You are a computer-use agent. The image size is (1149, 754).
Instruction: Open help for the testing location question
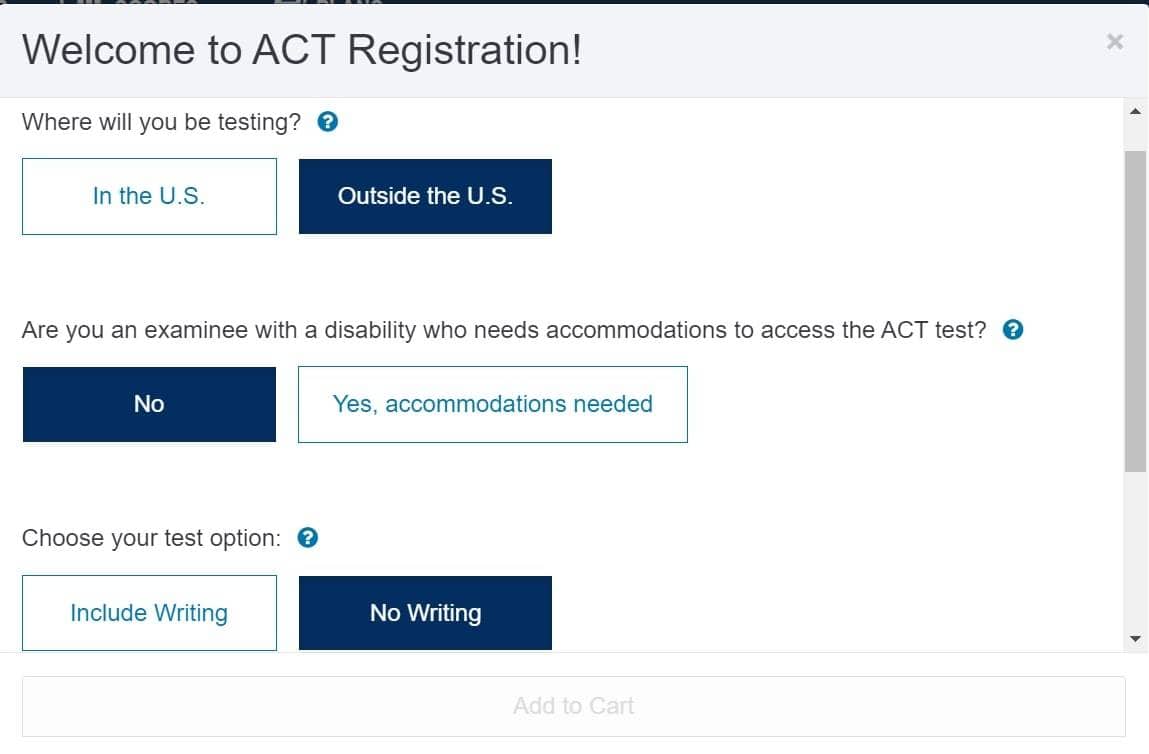[327, 121]
